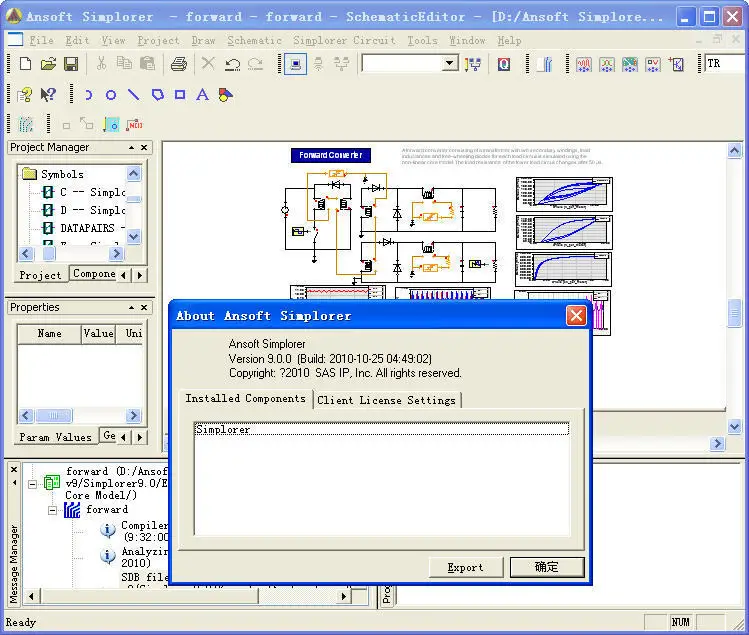Image resolution: width=749 pixels, height=635 pixels.
Task: Click the blue Q icon in toolbar
Action: (x=503, y=64)
